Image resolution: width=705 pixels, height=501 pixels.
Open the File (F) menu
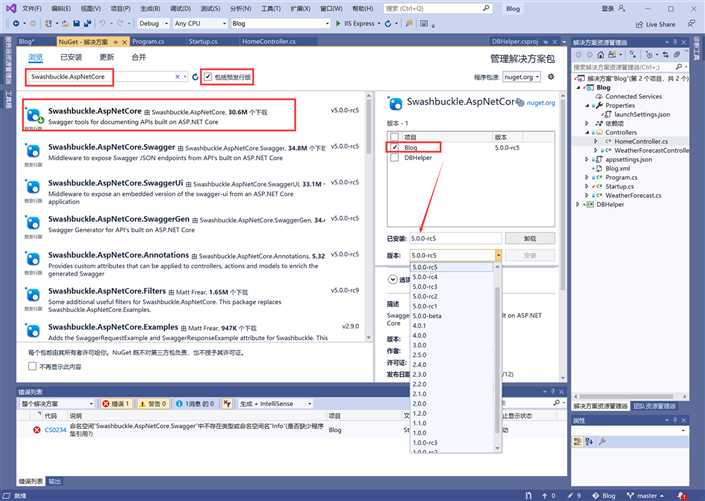(x=31, y=8)
